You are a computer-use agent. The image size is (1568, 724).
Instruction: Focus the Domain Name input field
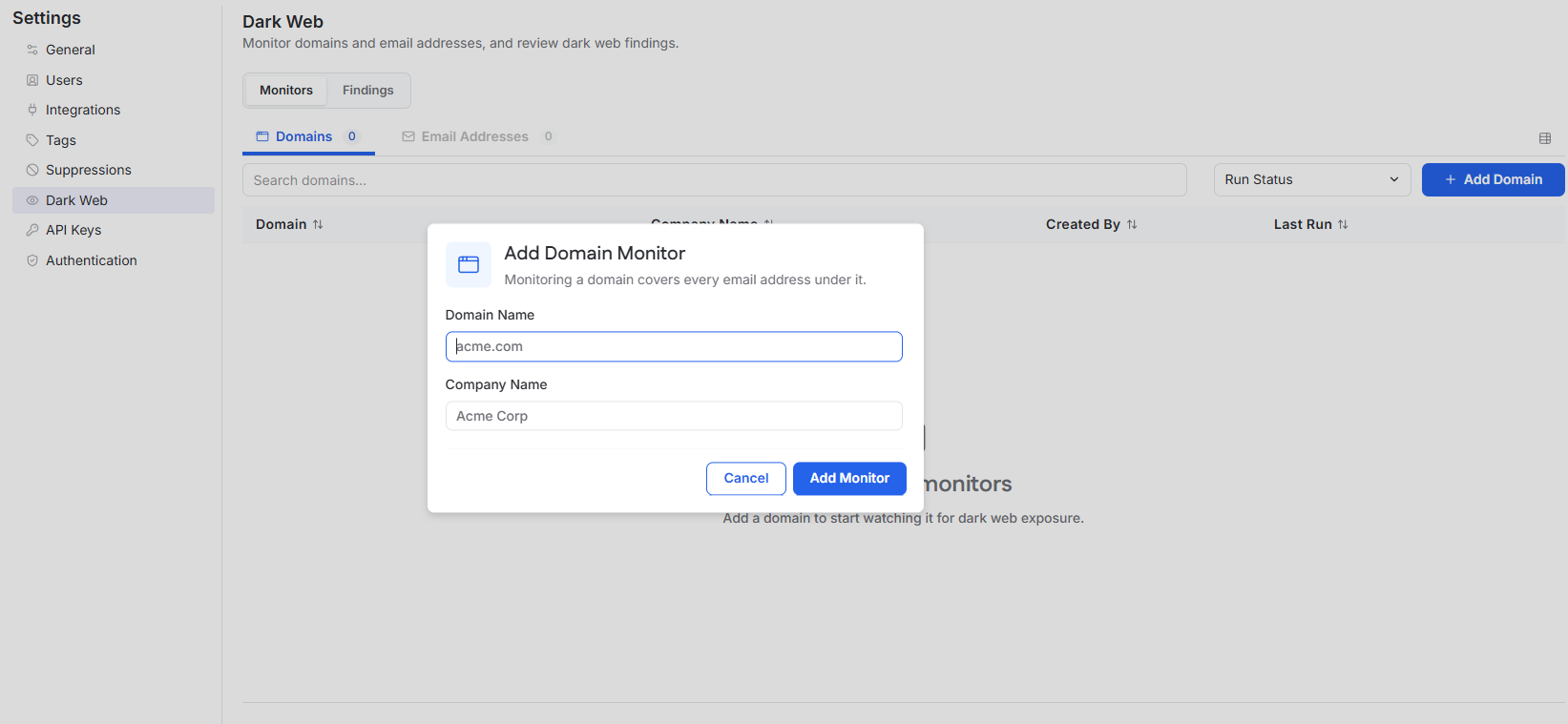(x=674, y=346)
